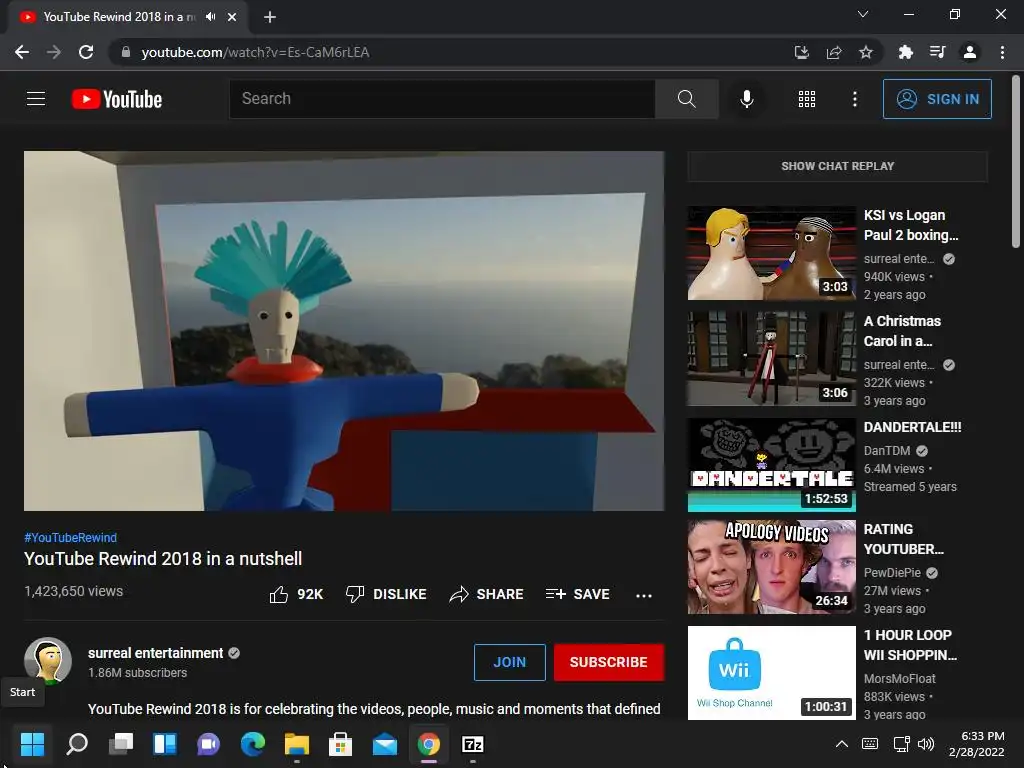Open Chrome extensions puzzle icon
The height and width of the screenshot is (768, 1024).
pos(905,52)
